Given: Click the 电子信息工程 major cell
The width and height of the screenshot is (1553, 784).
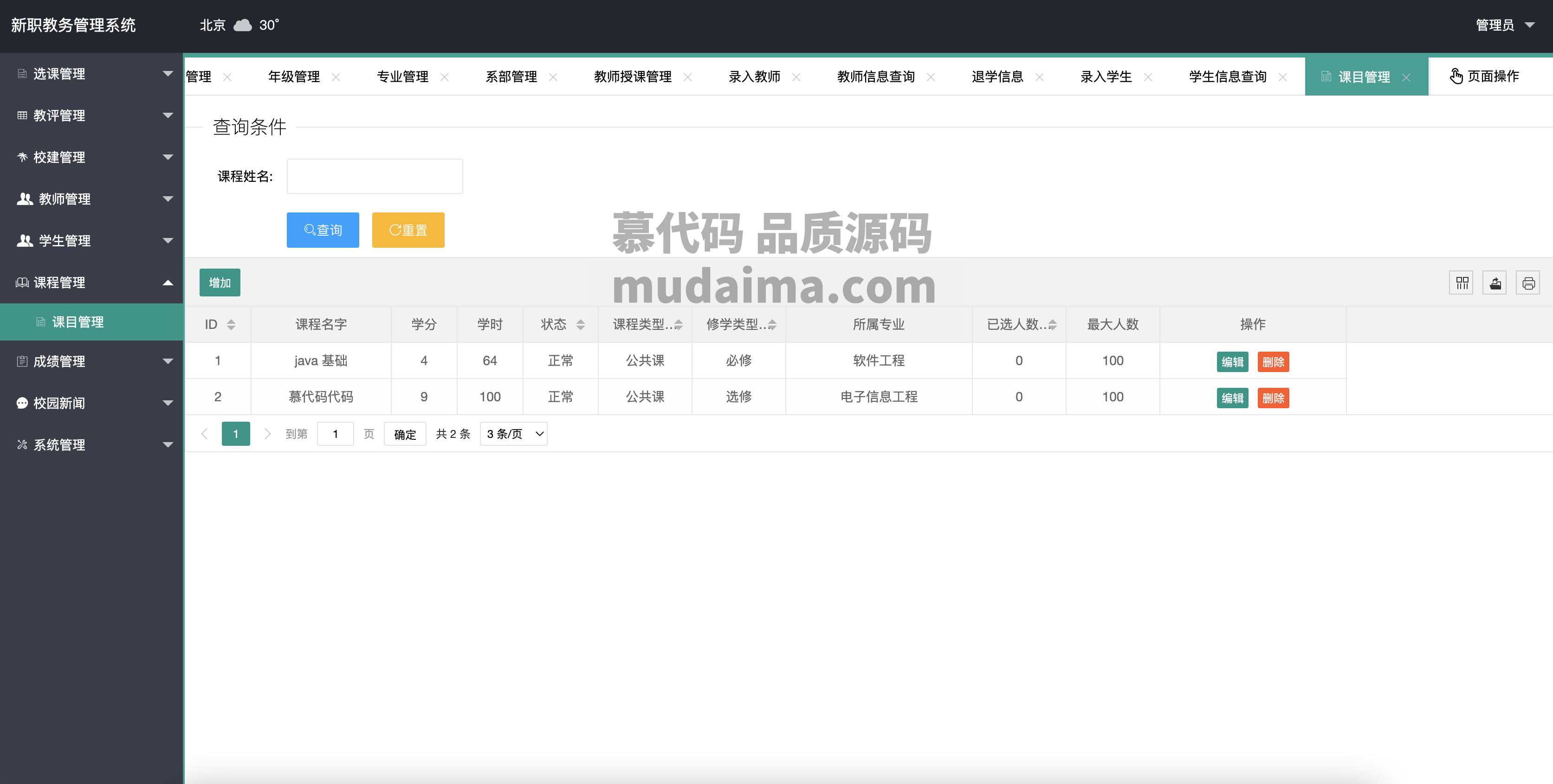Looking at the screenshot, I should [879, 397].
